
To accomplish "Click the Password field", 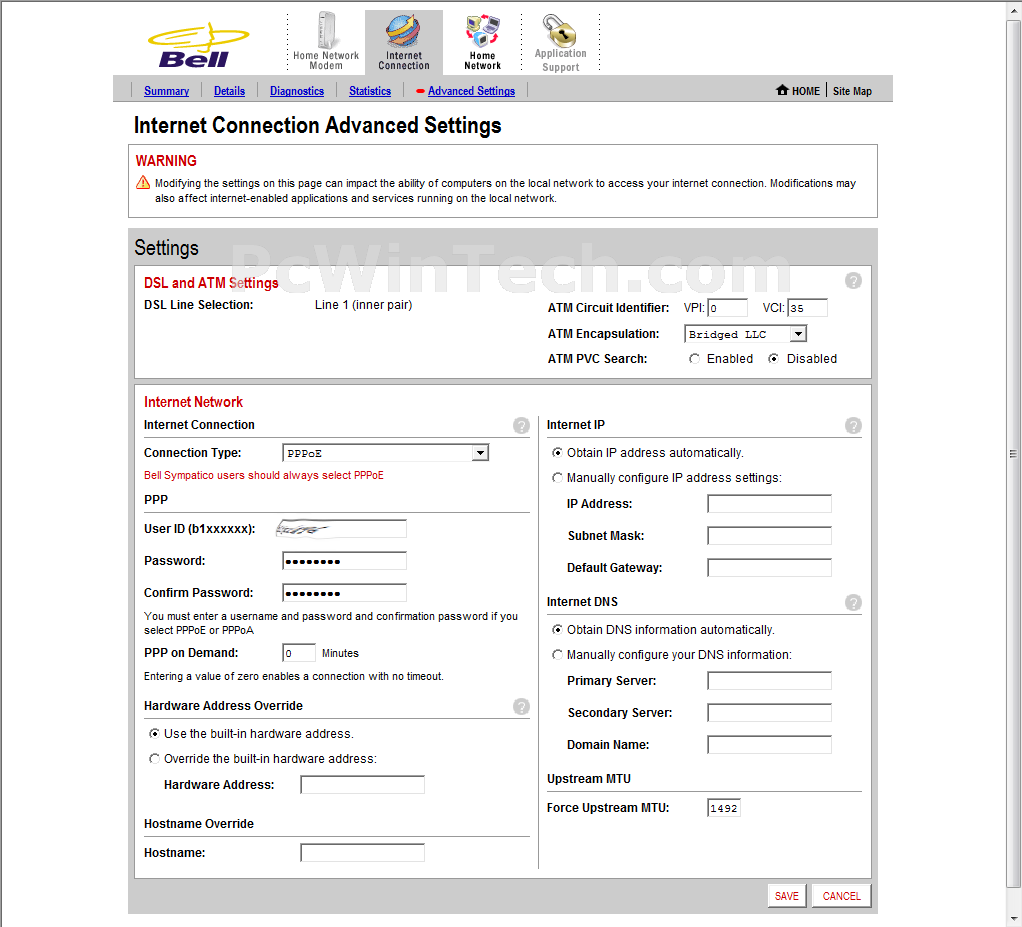I will tap(344, 561).
